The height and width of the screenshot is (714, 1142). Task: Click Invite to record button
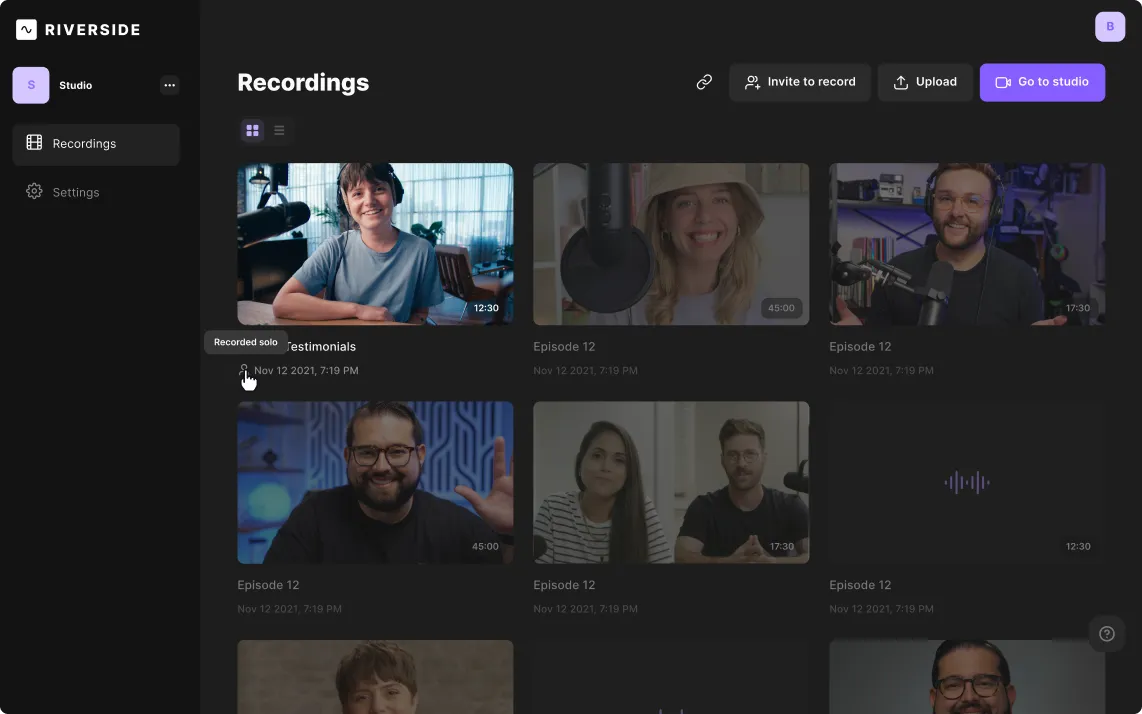coord(800,82)
